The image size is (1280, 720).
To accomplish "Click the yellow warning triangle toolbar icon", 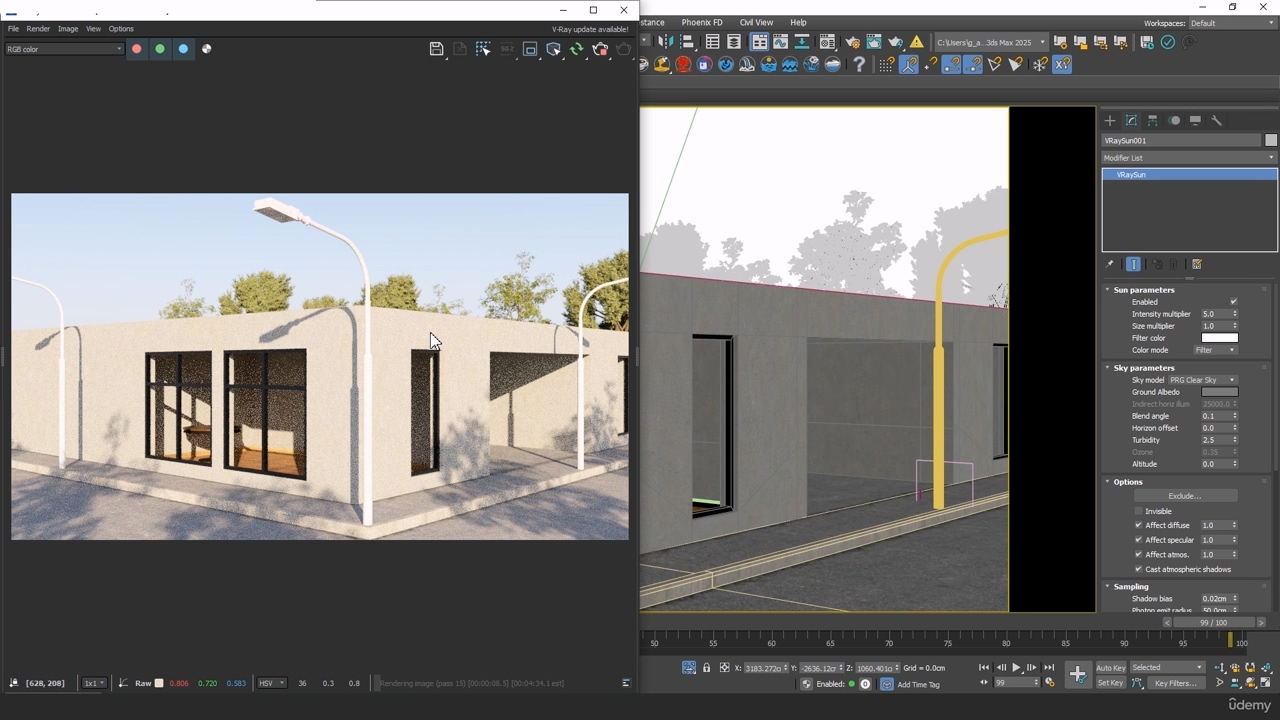I will (x=916, y=42).
